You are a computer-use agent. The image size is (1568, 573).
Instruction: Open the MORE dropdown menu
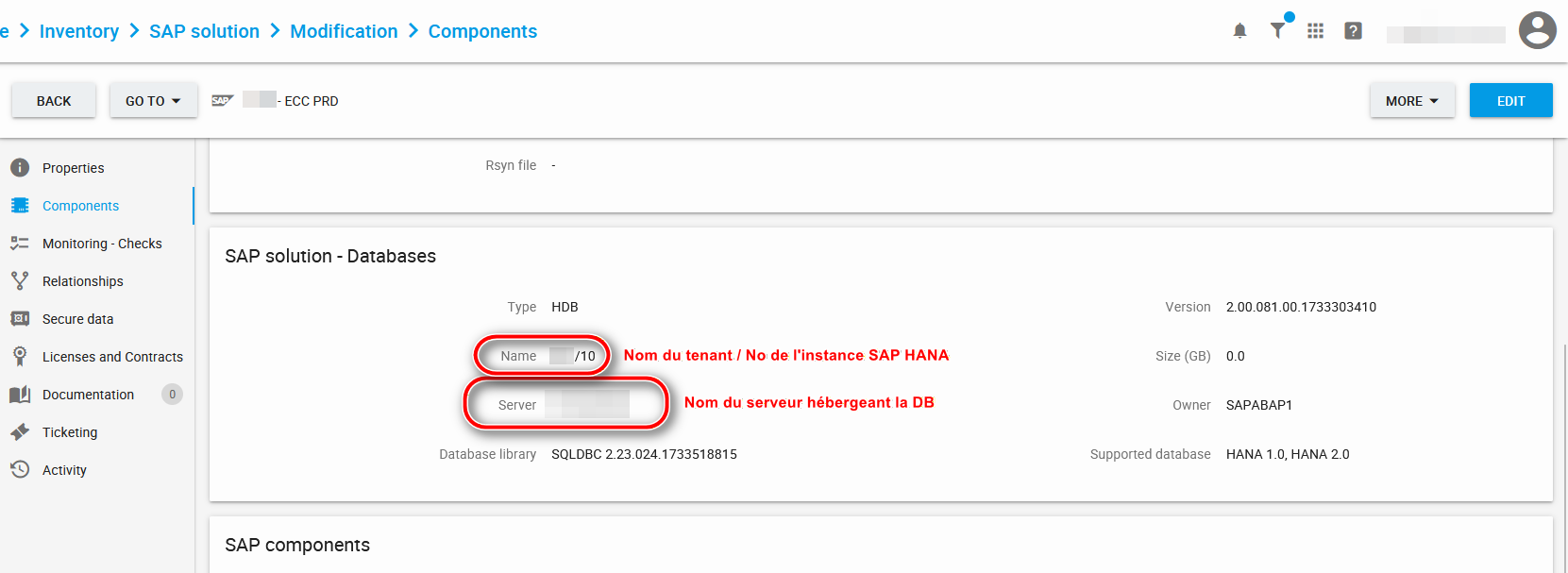coord(1411,101)
